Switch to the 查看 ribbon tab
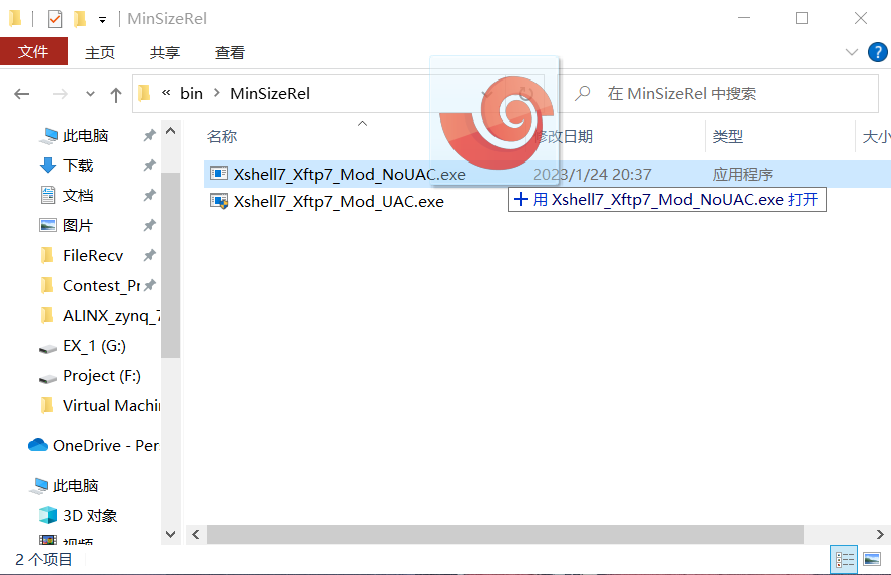Screen dimensions: 891x575 pos(230,53)
